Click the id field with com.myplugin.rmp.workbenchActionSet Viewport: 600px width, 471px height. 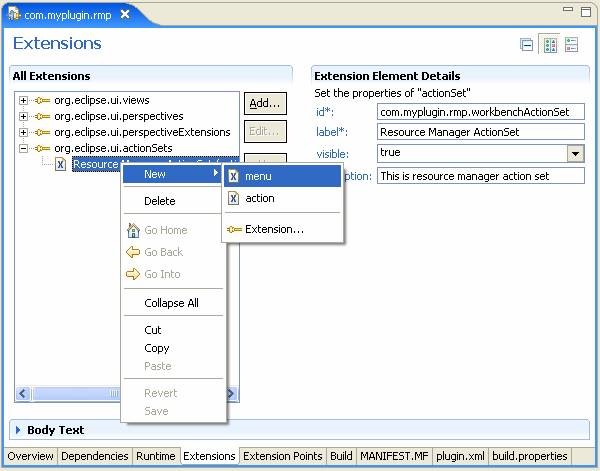pos(481,112)
